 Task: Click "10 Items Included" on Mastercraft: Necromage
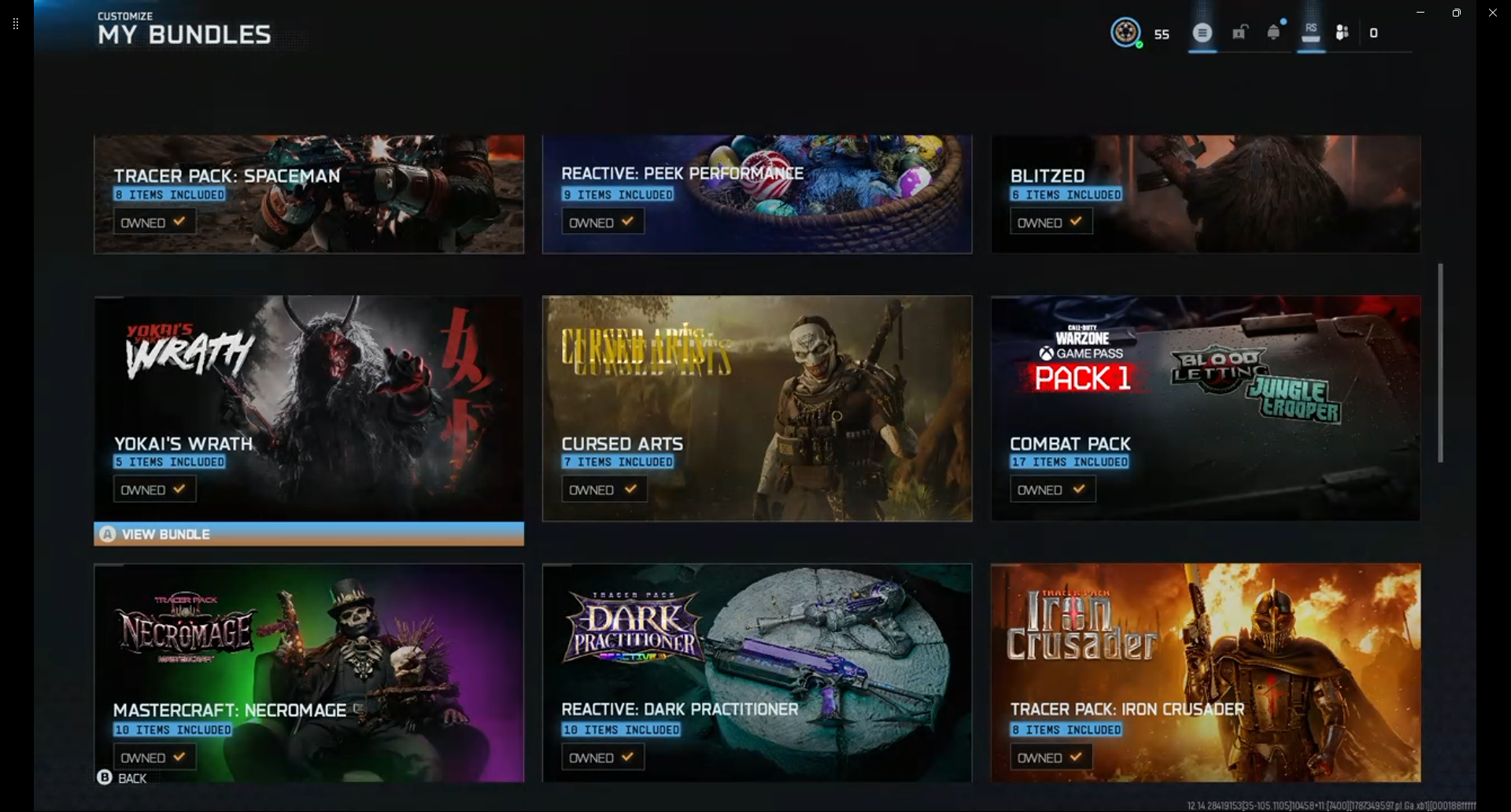[x=172, y=730]
